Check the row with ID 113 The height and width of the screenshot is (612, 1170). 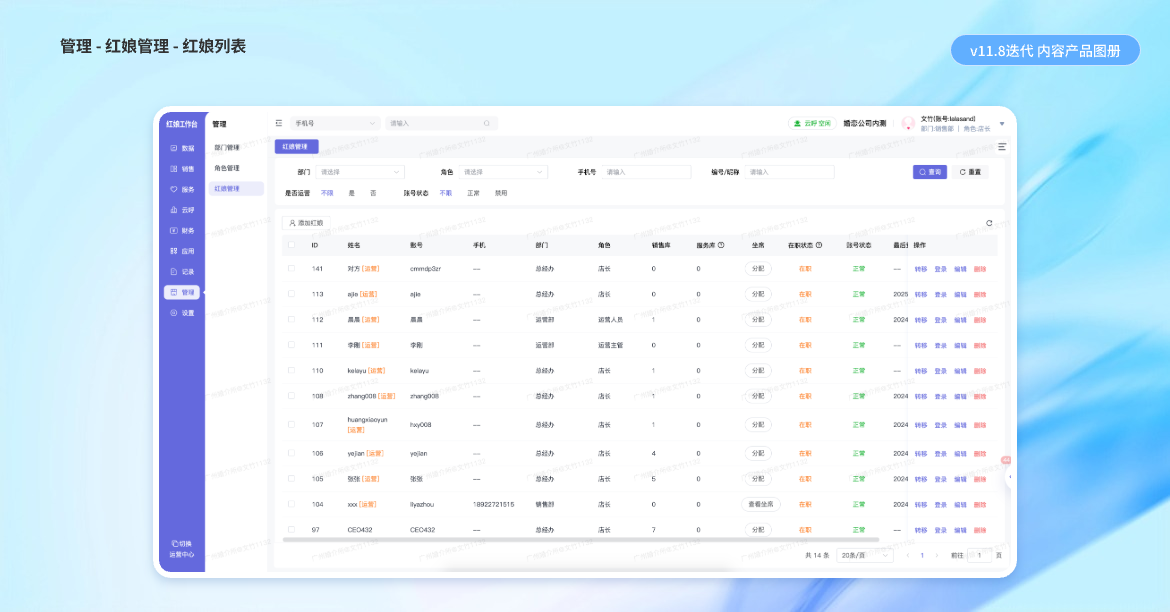pos(291,294)
